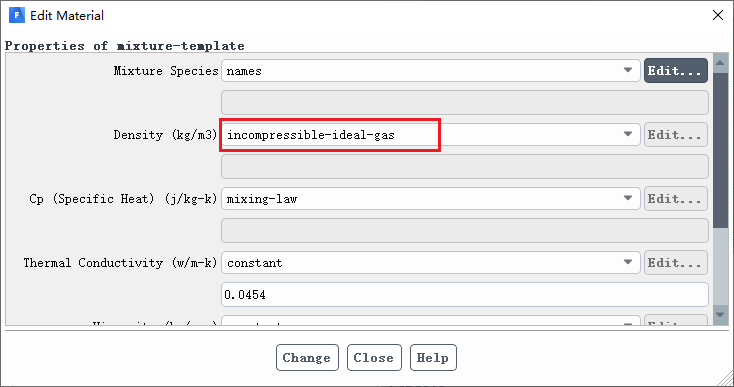Open the Density method dropdown
Screen dimensions: 734x387
(x=431, y=135)
